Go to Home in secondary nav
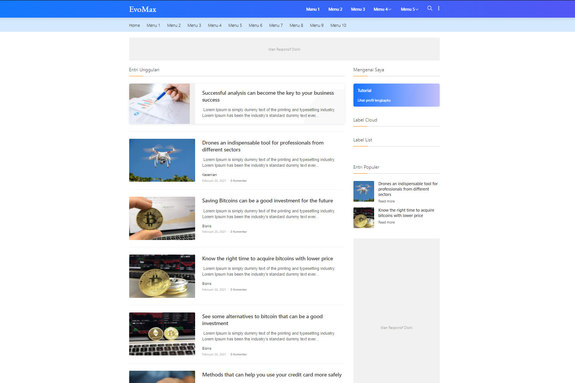This screenshot has height=383, width=575. (134, 25)
